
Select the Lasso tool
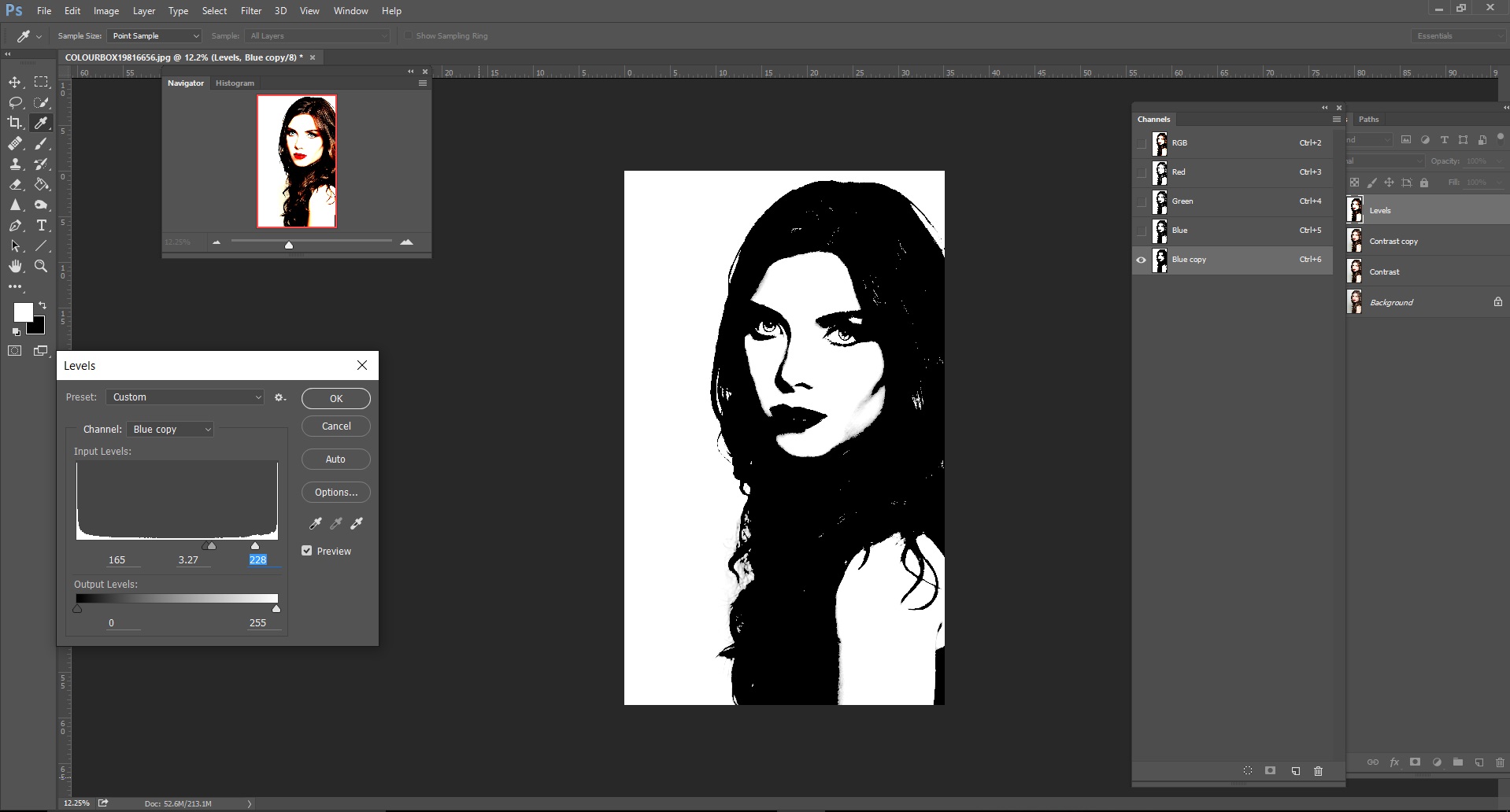coord(15,102)
